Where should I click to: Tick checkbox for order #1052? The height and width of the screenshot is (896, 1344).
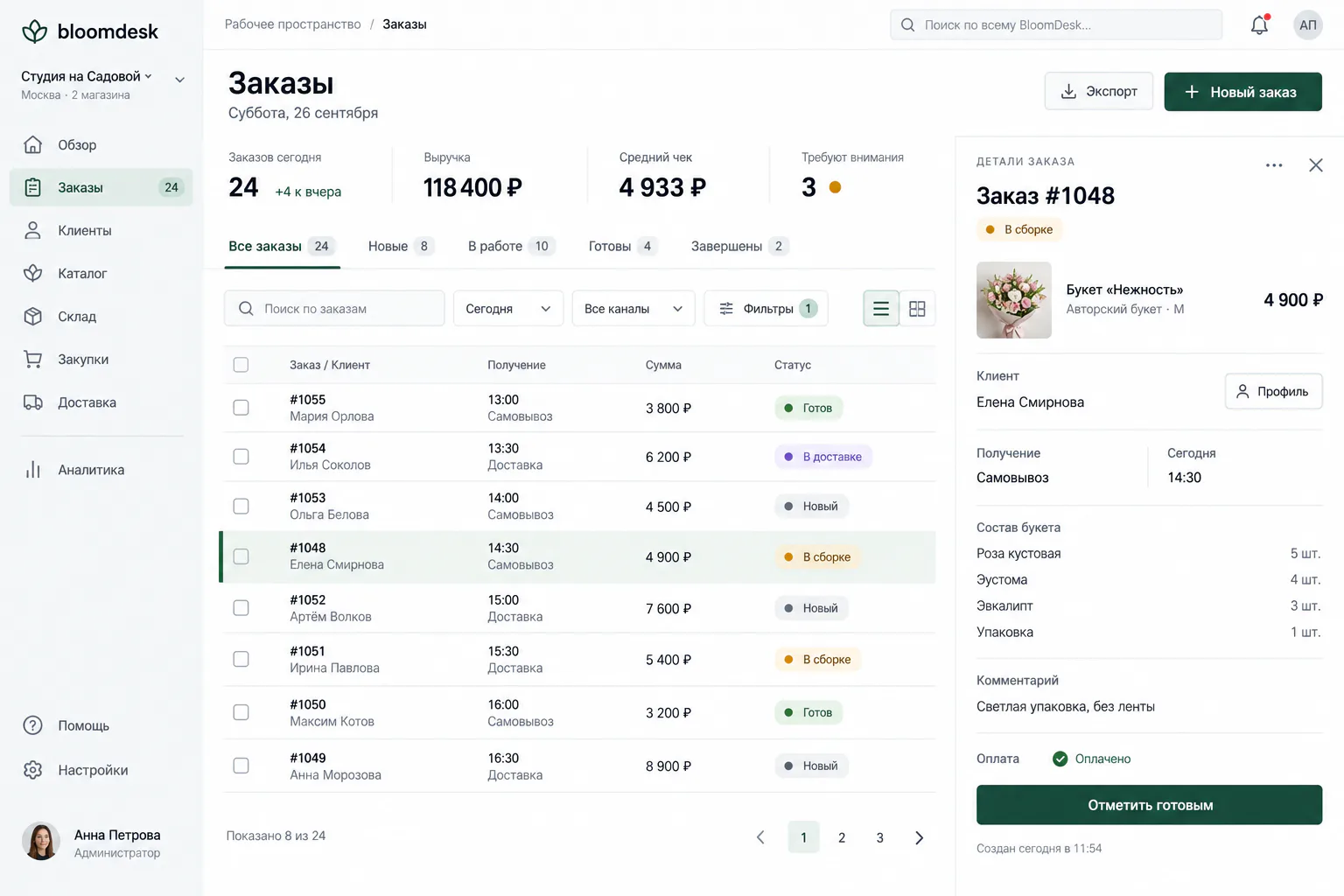click(x=241, y=608)
